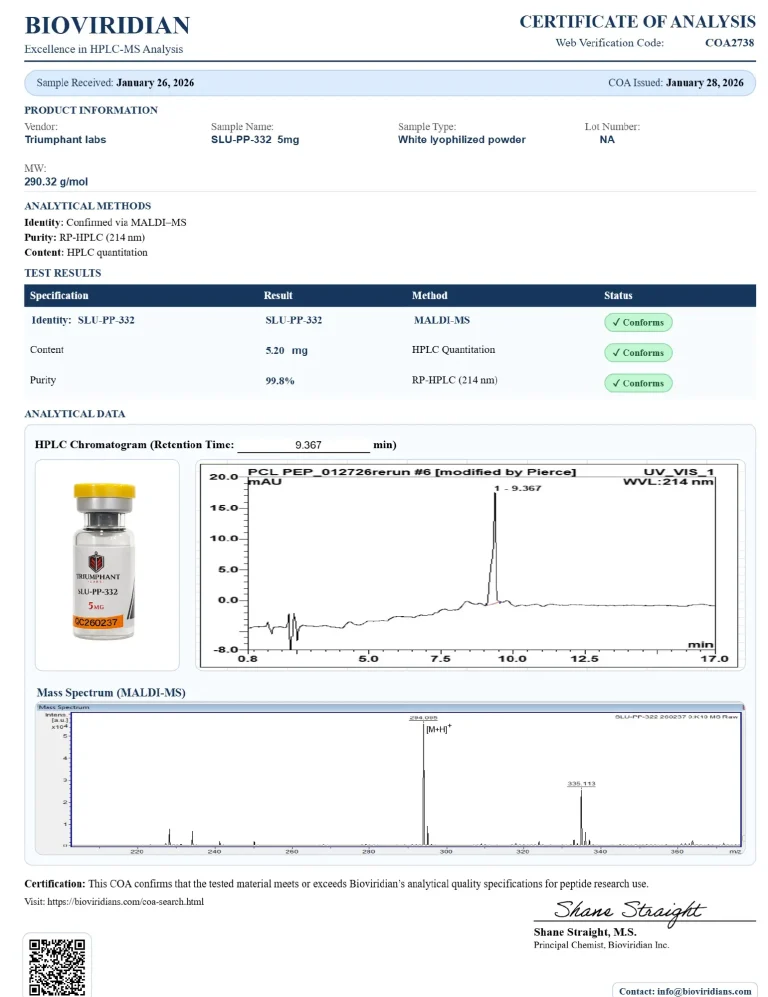Select the Lot Number value NA

tap(607, 139)
